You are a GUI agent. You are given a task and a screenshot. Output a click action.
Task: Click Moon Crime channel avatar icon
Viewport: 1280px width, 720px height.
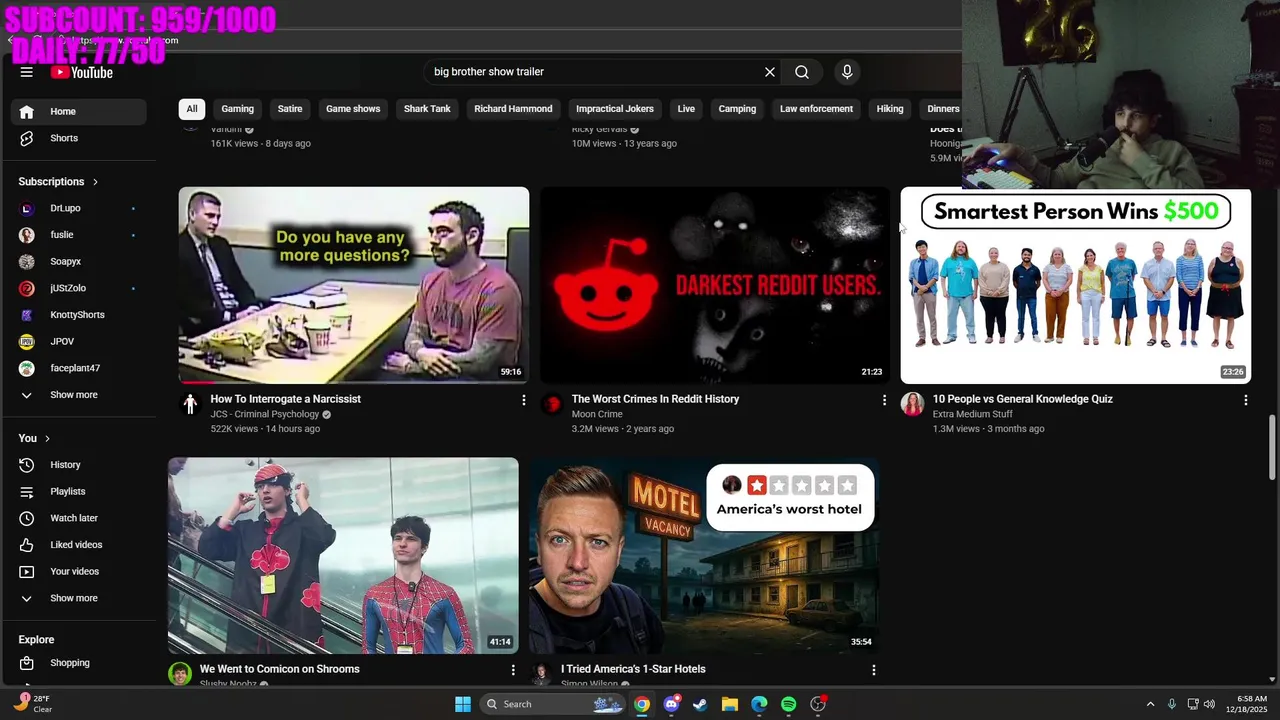point(551,404)
